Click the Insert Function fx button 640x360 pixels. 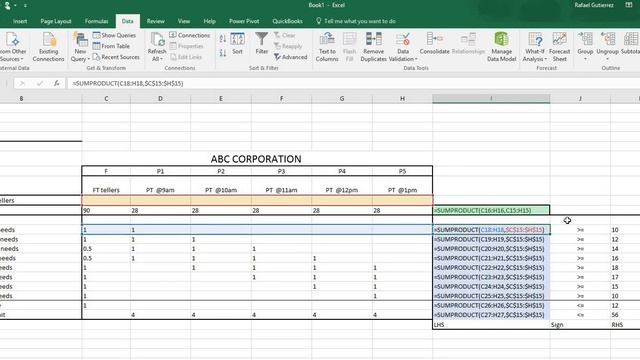pos(56,83)
